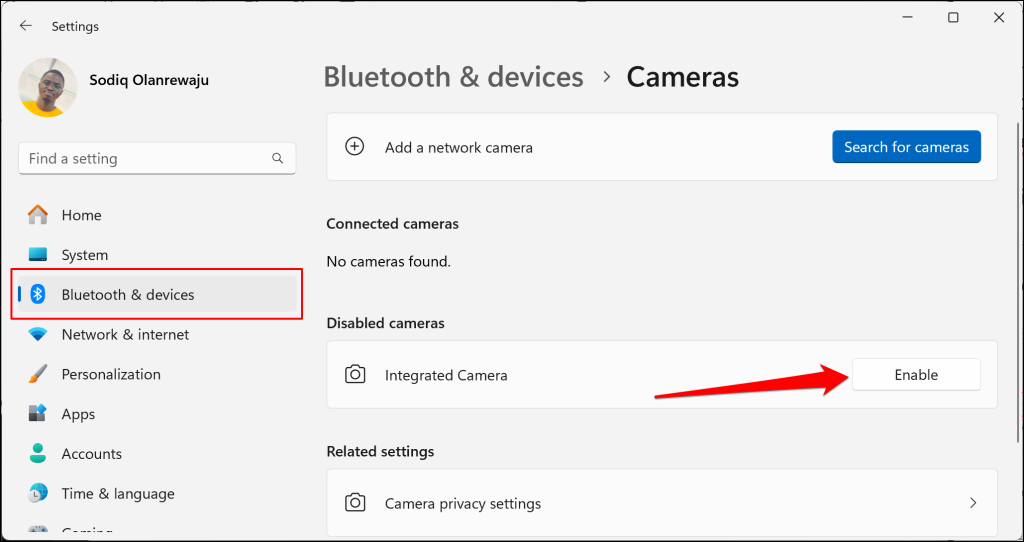Viewport: 1024px width, 542px height.
Task: Click the search magnifier icon
Action: (x=278, y=159)
